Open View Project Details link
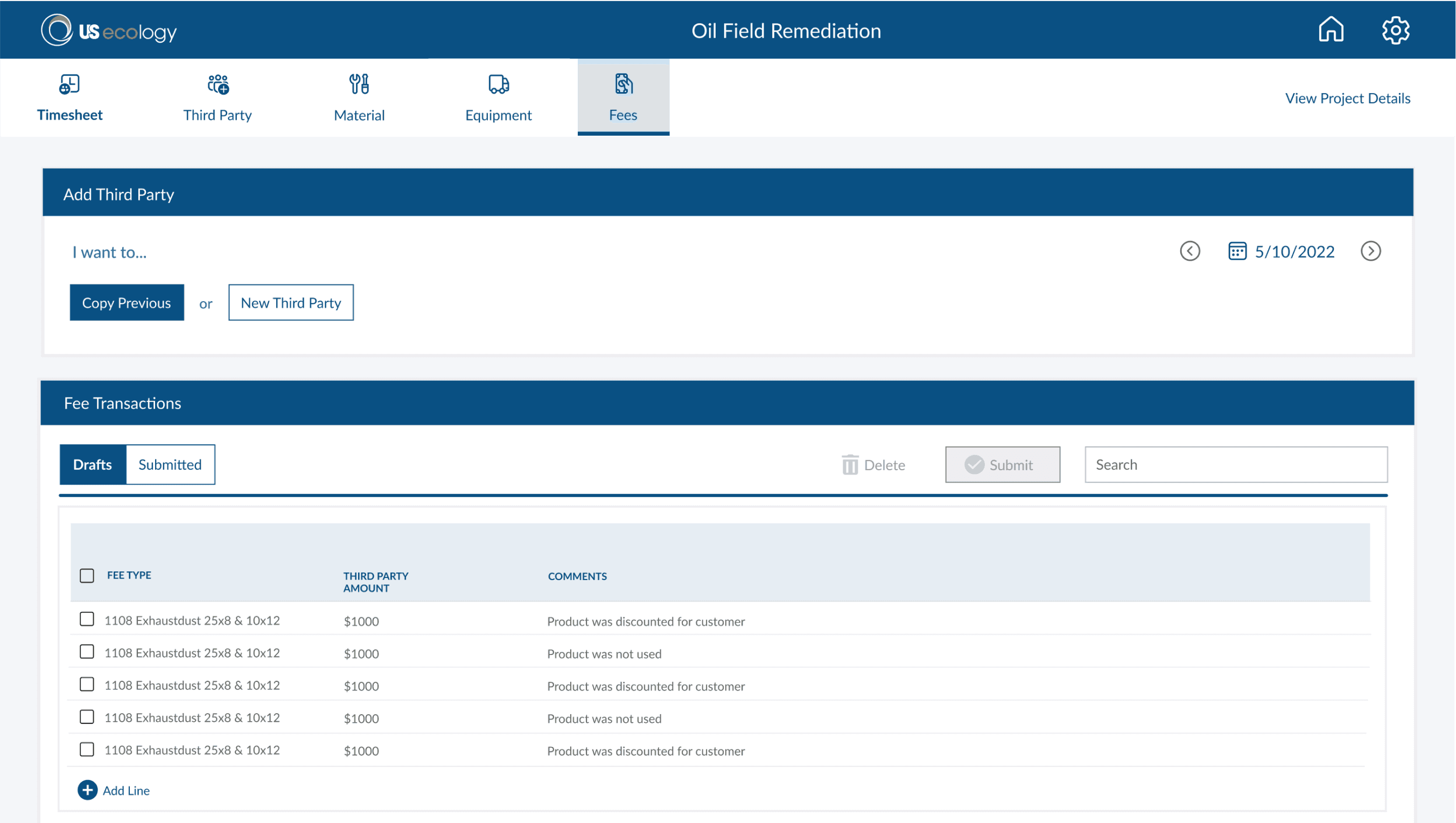 [1347, 98]
